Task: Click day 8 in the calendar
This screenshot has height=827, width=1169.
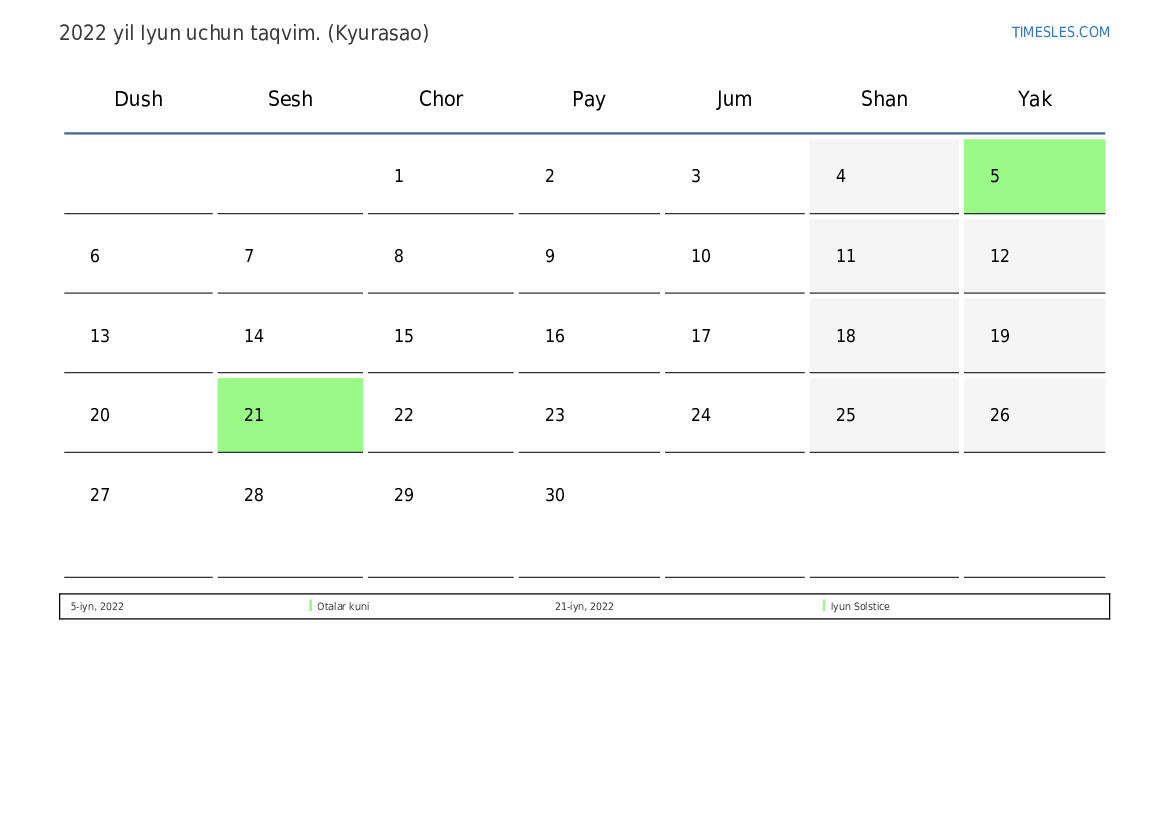Action: [441, 257]
